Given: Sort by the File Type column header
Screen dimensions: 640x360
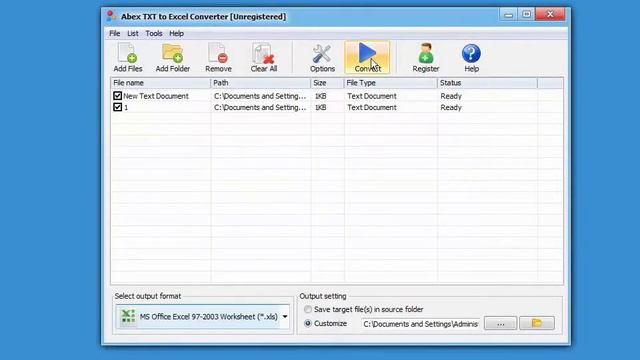Looking at the screenshot, I should coord(391,83).
